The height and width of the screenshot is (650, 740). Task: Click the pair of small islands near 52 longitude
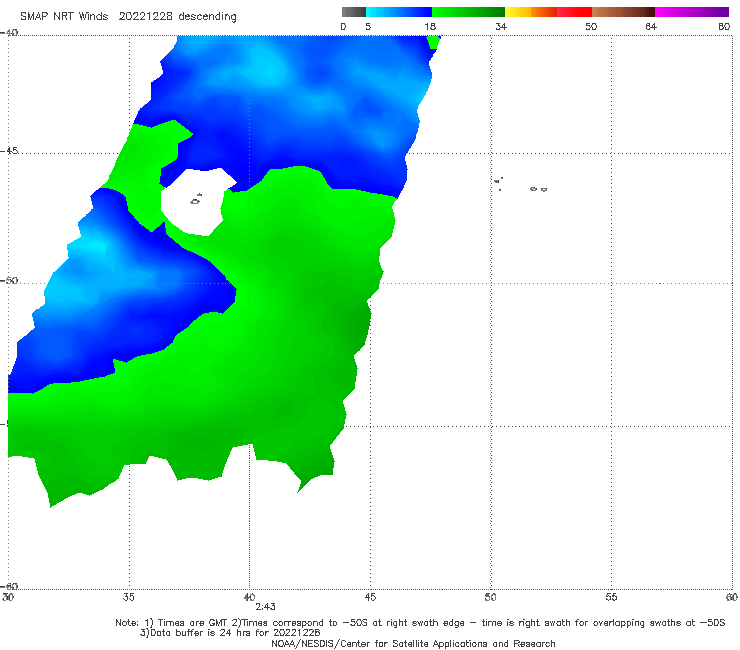(x=538, y=189)
